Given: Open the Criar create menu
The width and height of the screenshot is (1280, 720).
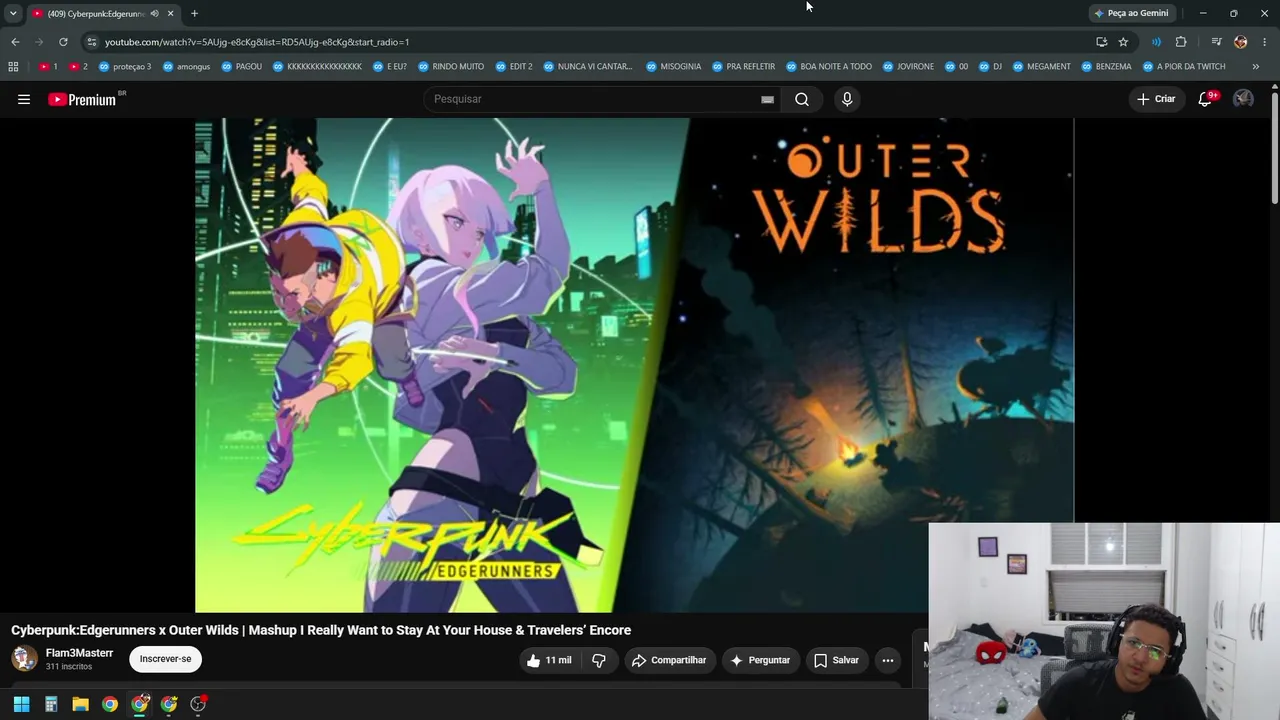Looking at the screenshot, I should click(1156, 99).
